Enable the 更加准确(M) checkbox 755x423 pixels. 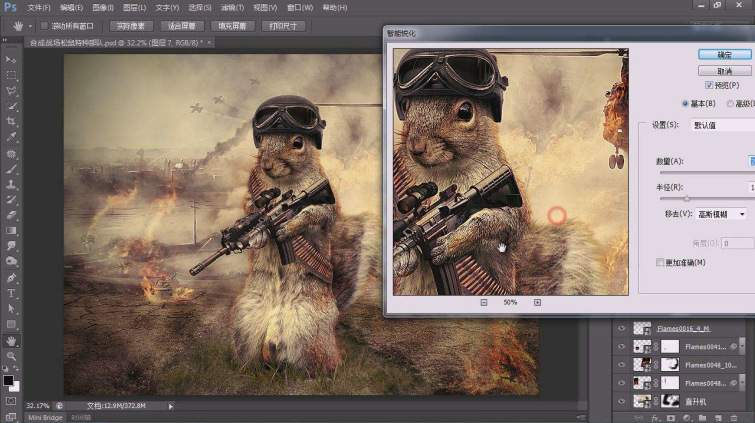coord(660,263)
